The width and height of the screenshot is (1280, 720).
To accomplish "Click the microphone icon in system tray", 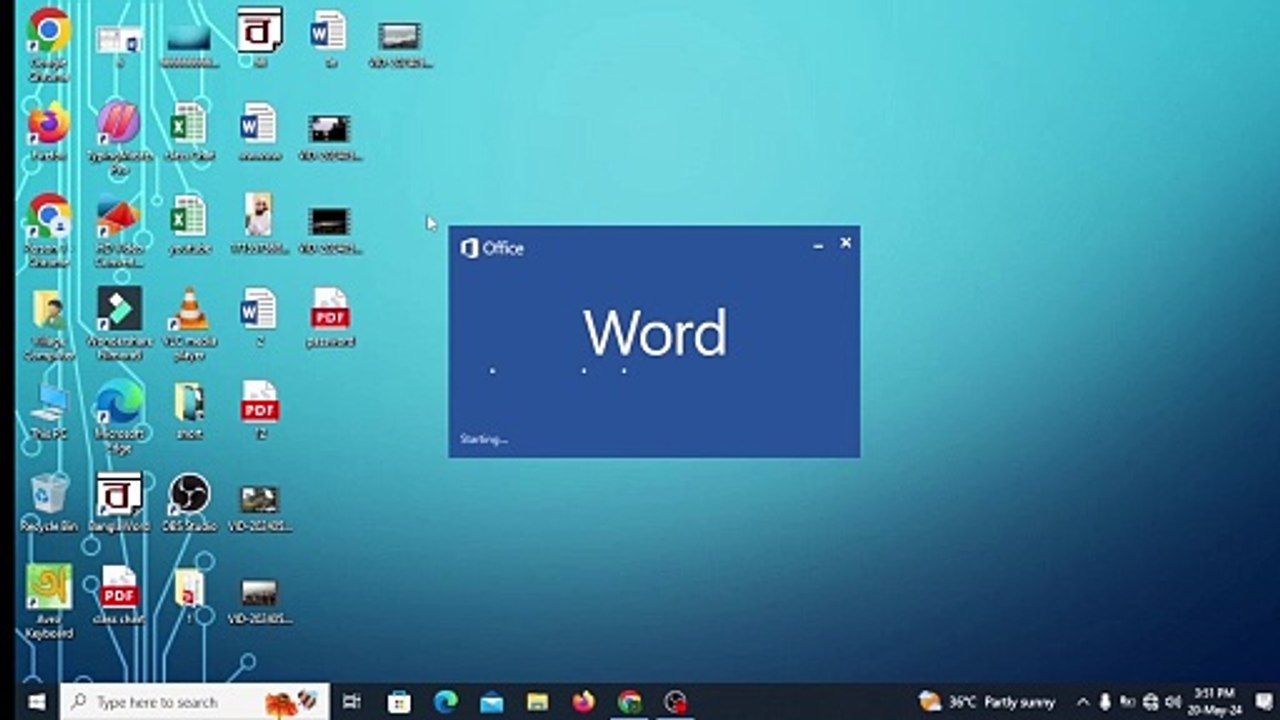I will pyautogui.click(x=1106, y=702).
